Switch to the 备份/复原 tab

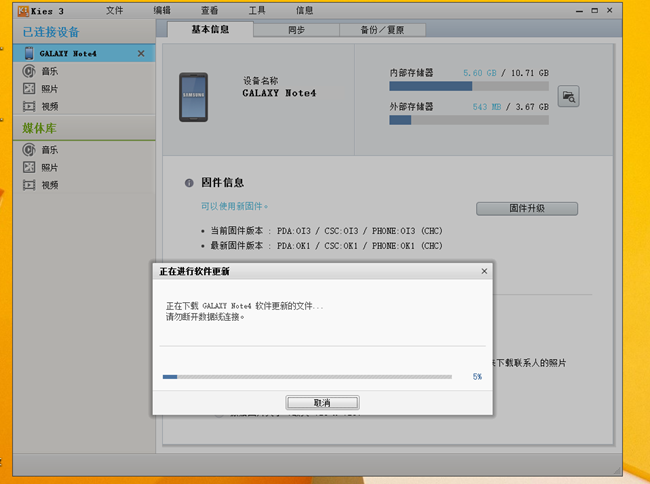coord(382,30)
